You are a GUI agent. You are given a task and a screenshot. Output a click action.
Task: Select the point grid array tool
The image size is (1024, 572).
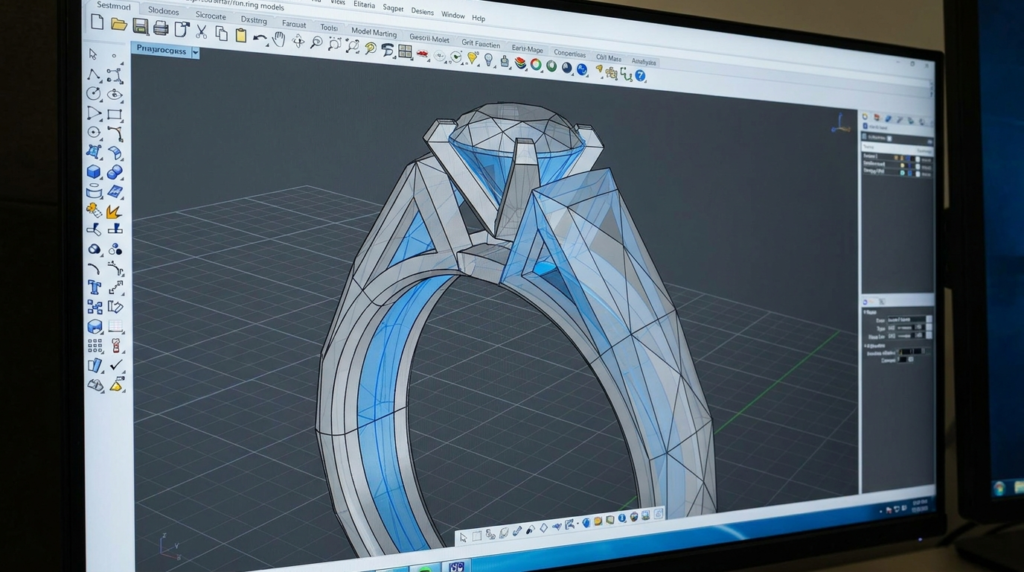(95, 345)
